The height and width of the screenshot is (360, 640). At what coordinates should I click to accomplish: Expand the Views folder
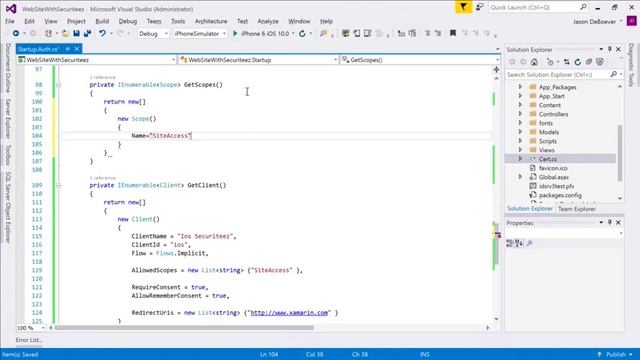tap(520, 149)
